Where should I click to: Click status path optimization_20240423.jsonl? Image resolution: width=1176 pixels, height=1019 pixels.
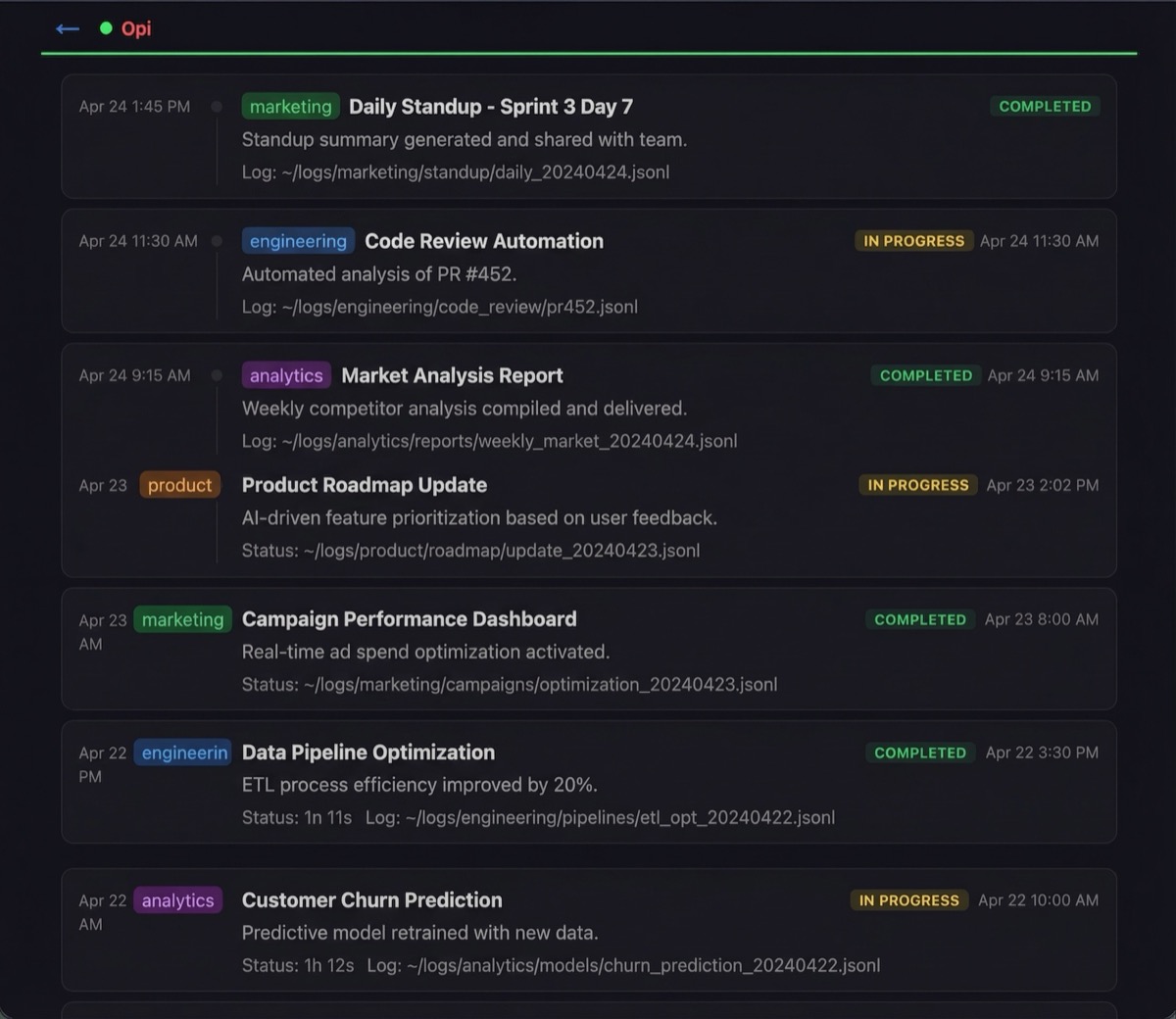click(510, 684)
